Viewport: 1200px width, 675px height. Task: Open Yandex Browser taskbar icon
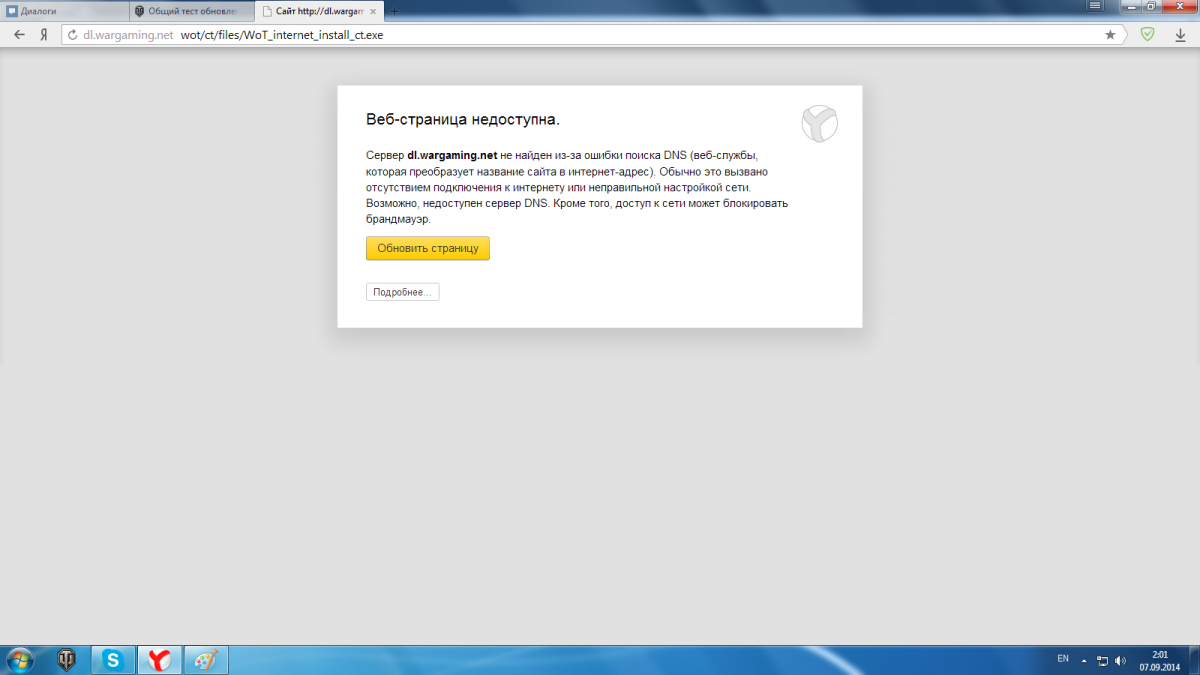pyautogui.click(x=159, y=660)
